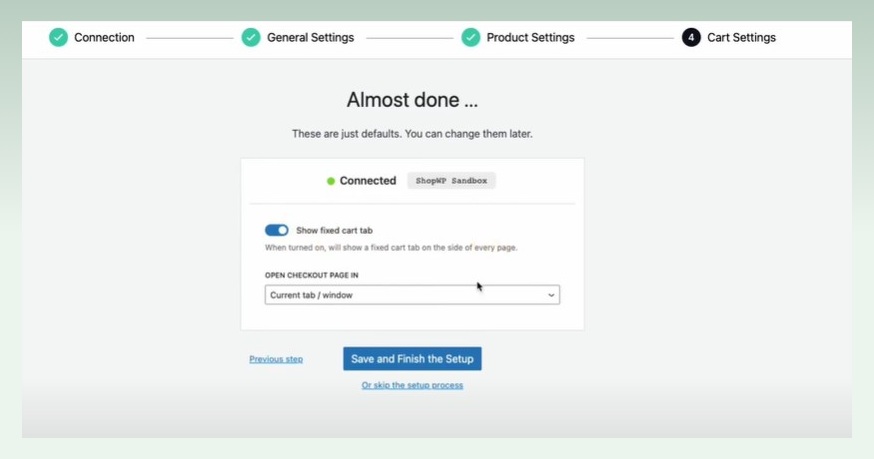Screen dimensions: 874x459
Task: Click the green Connected status dot
Action: (331, 181)
